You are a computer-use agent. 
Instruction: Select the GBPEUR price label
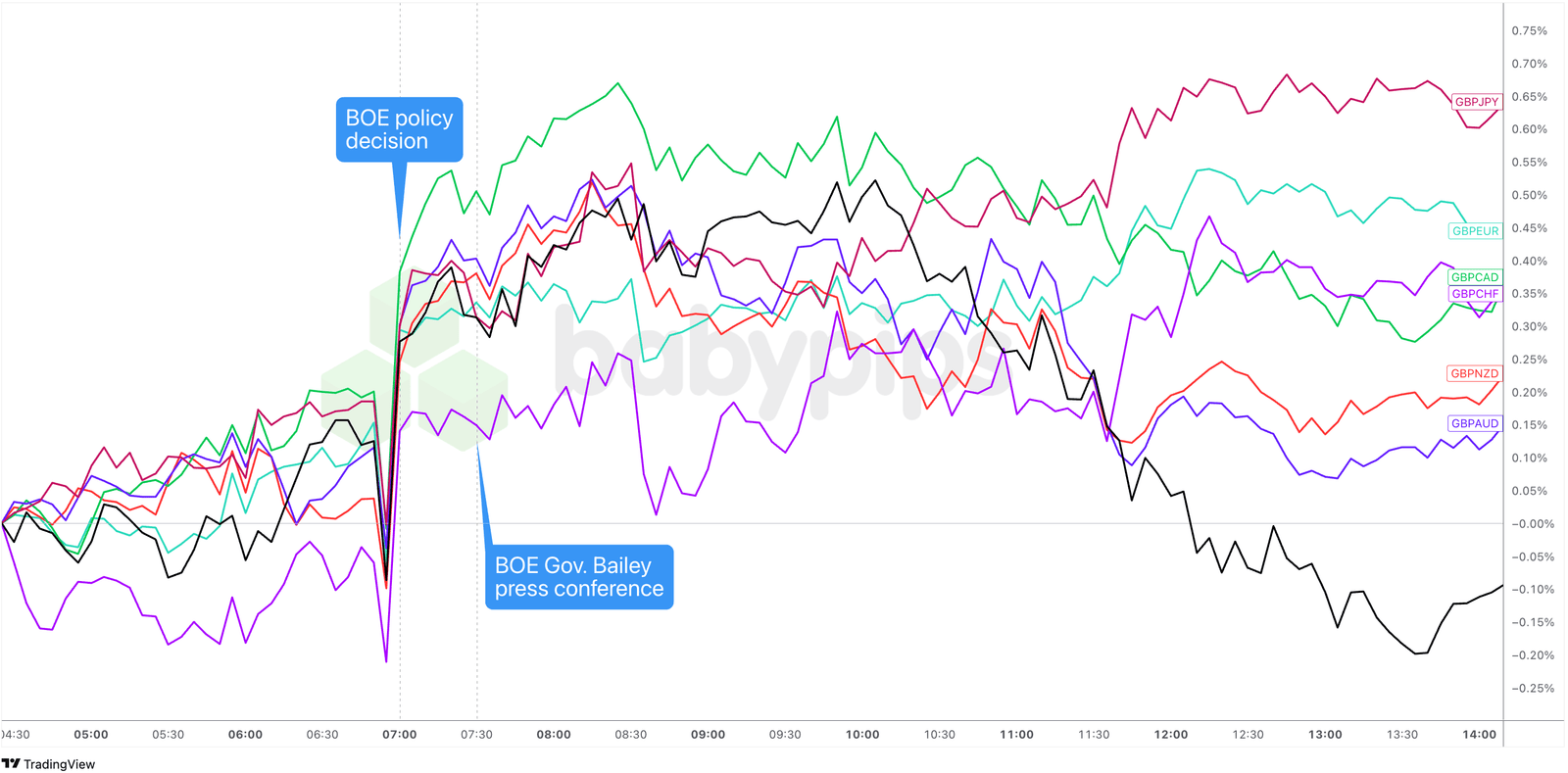pos(1475,231)
